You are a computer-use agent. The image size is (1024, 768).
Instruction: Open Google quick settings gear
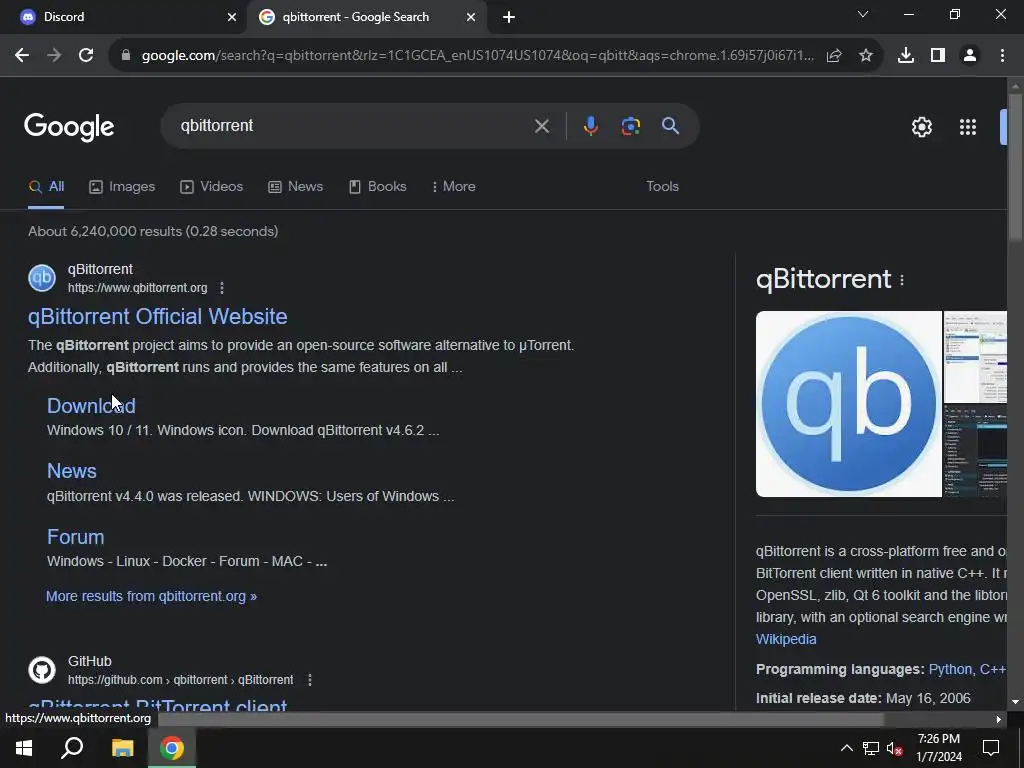921,127
